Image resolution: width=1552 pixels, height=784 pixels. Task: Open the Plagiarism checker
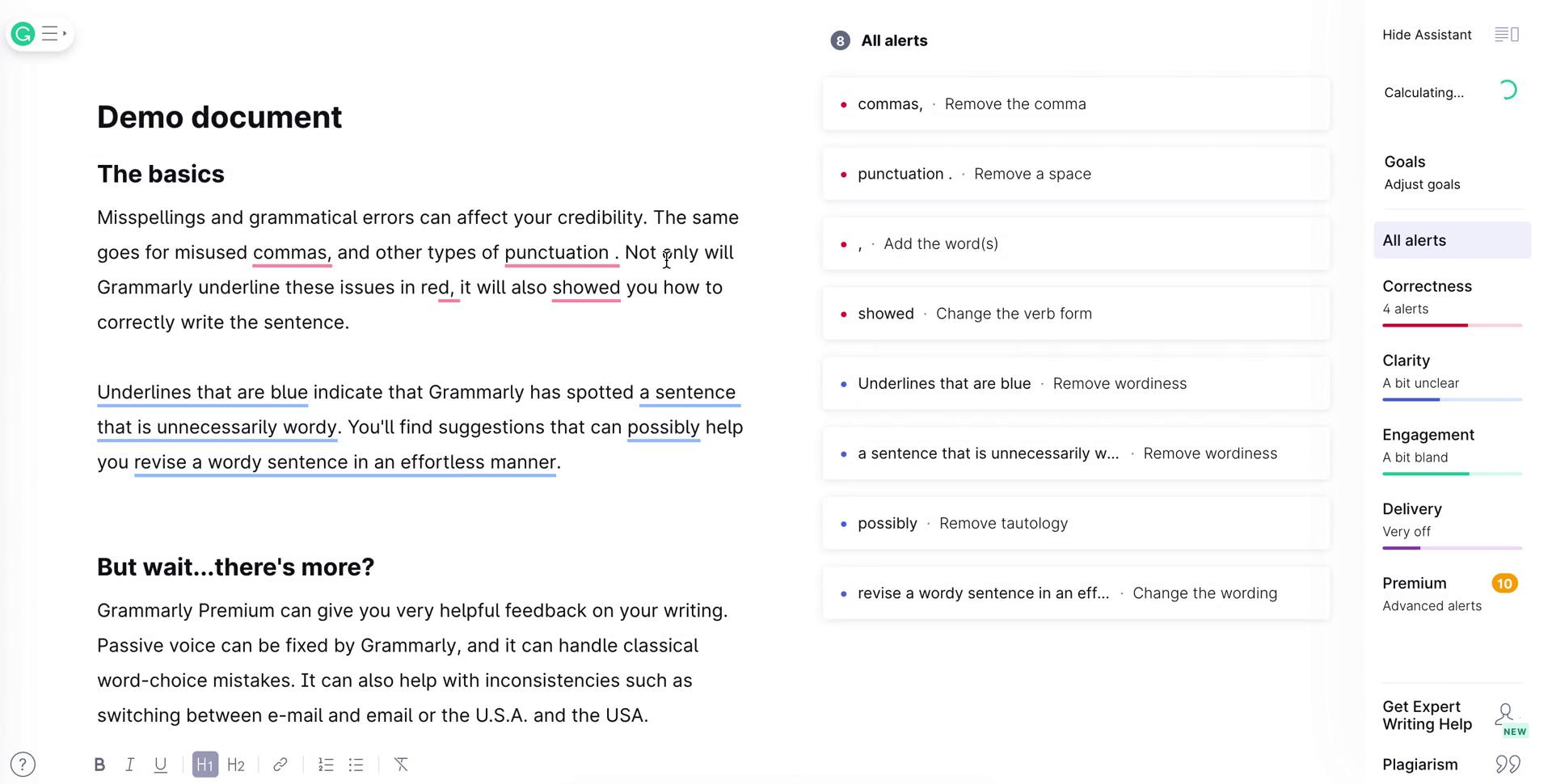tap(1420, 765)
